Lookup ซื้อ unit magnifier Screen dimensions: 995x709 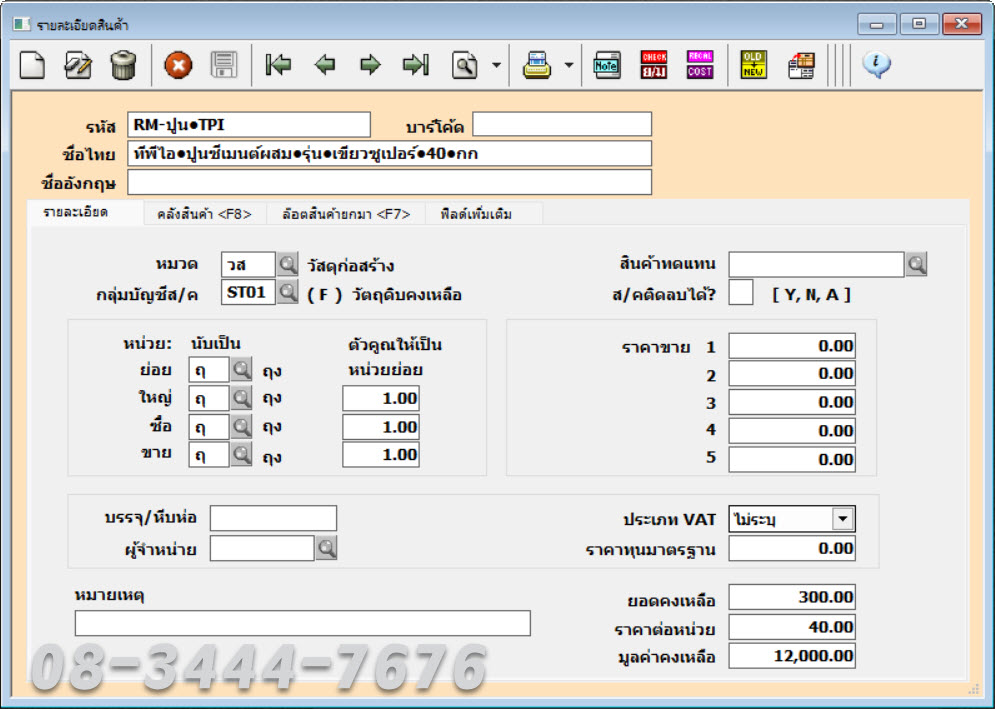click(x=241, y=427)
